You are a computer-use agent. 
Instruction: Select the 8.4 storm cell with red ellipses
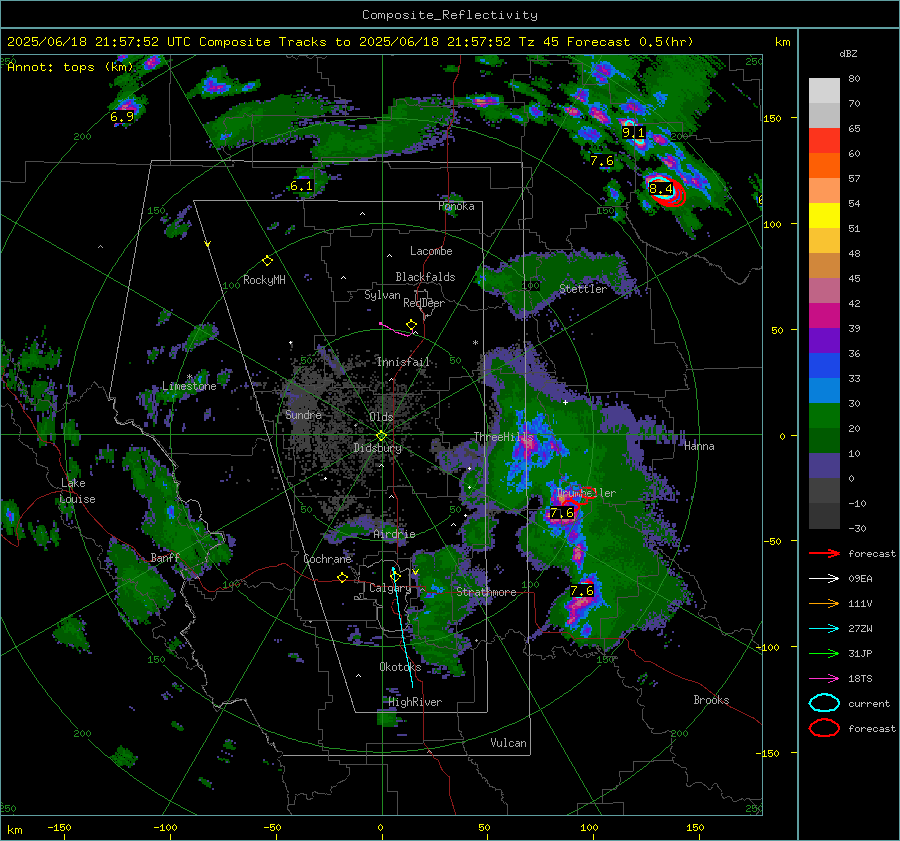coord(666,190)
